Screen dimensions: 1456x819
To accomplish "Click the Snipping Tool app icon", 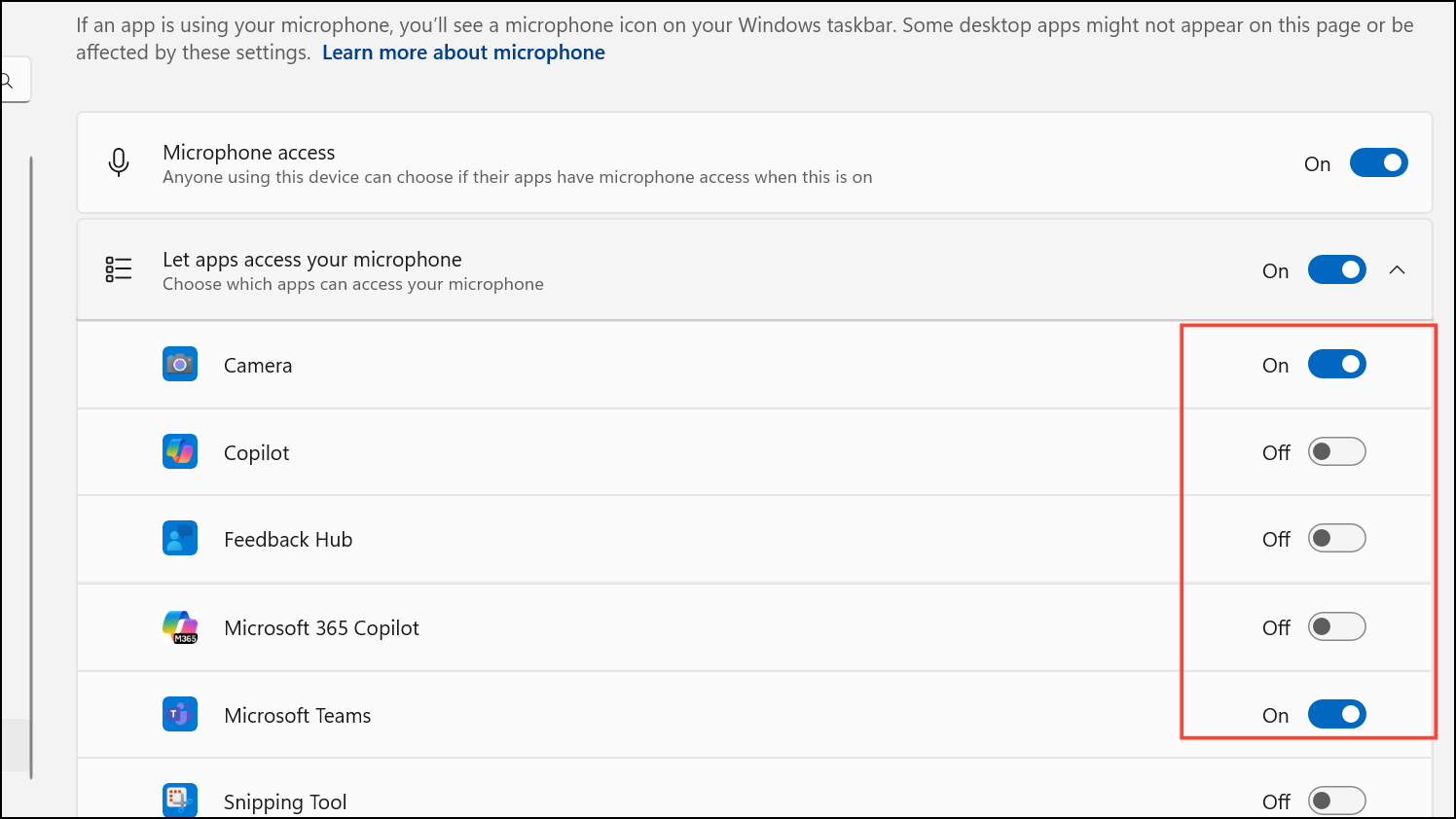I will point(180,801).
